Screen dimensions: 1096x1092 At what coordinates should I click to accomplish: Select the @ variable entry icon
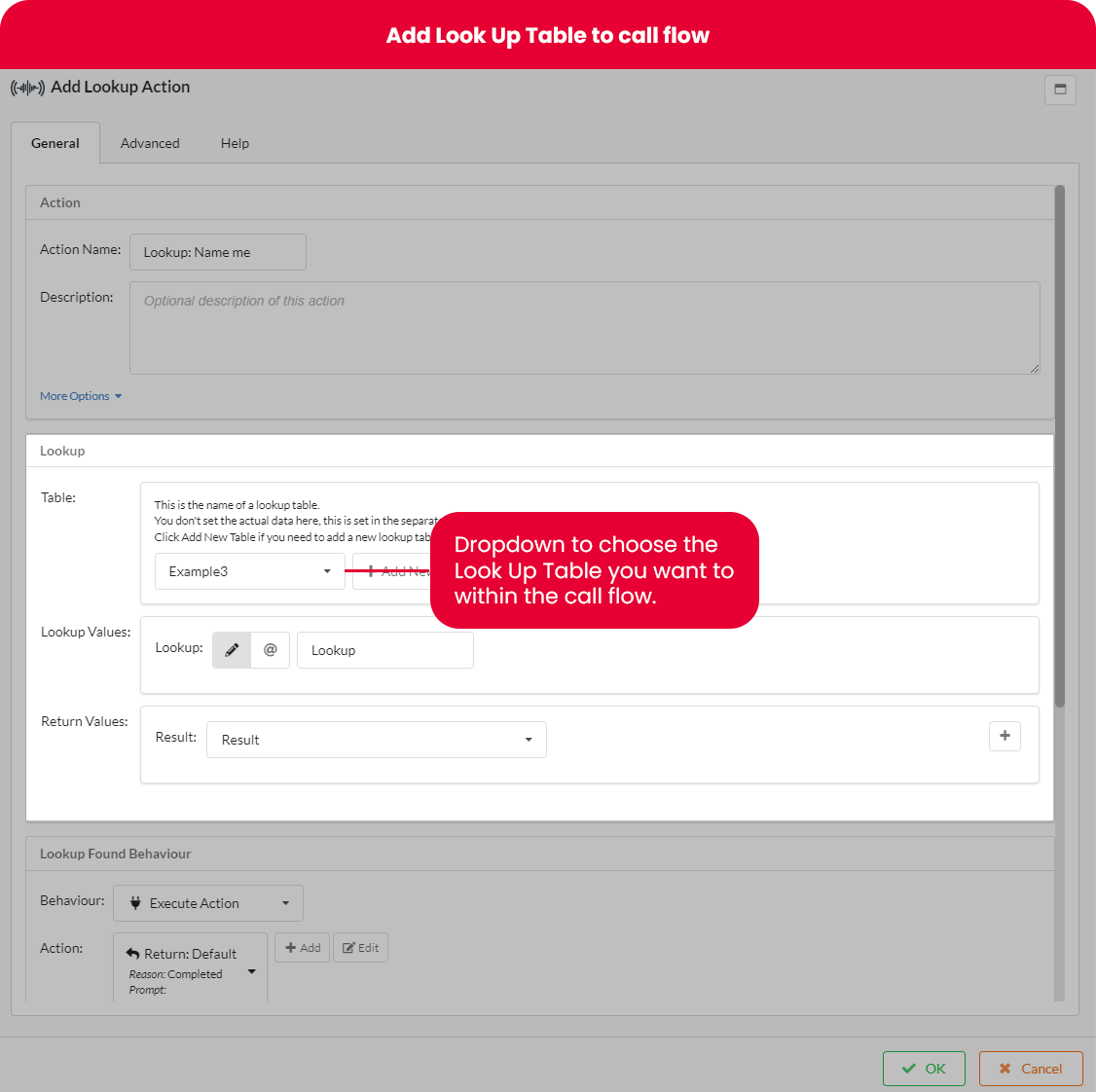(271, 650)
